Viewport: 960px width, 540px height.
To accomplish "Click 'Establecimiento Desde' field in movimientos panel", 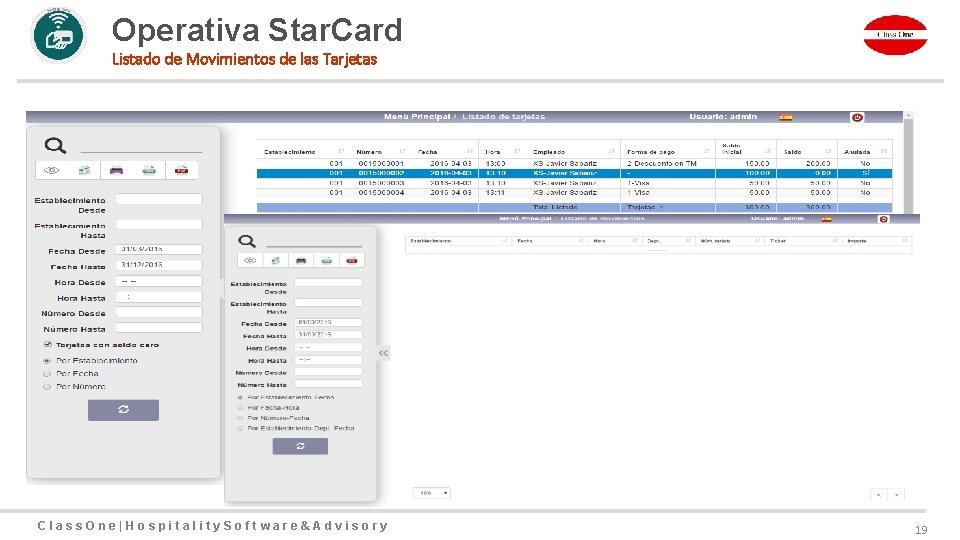I will 328,283.
